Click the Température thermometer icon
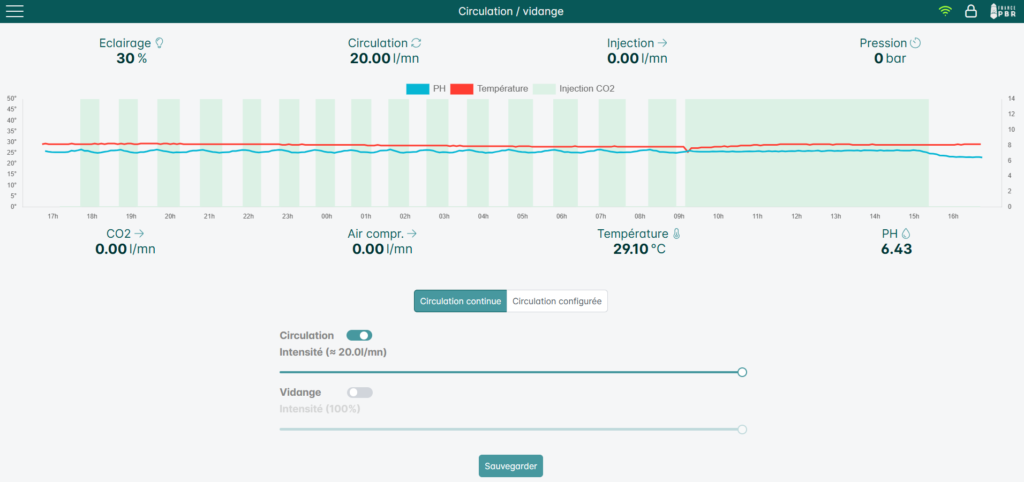Image resolution: width=1024 pixels, height=482 pixels. pos(676,234)
